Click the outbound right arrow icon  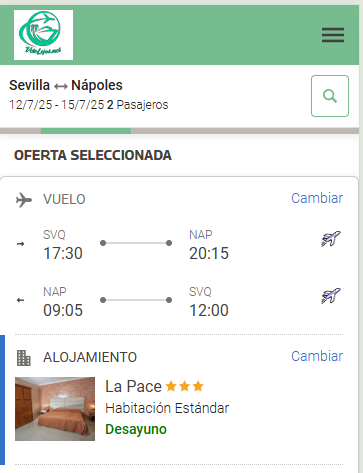[x=21, y=244]
